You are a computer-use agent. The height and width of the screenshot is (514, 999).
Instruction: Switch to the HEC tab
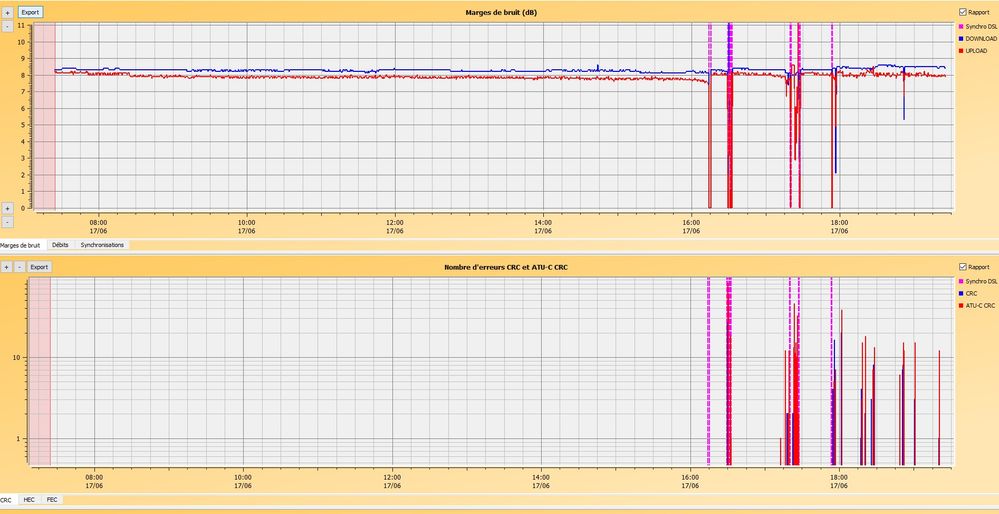point(29,499)
